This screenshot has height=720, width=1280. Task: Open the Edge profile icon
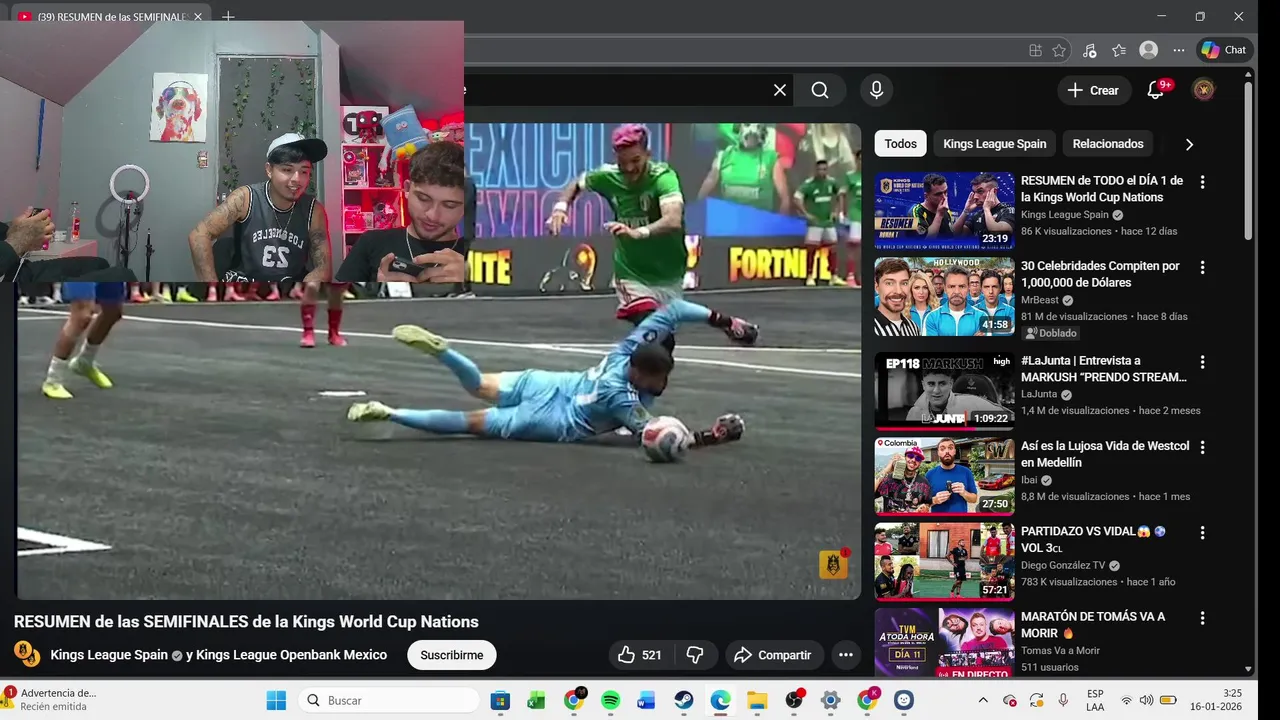point(1149,50)
